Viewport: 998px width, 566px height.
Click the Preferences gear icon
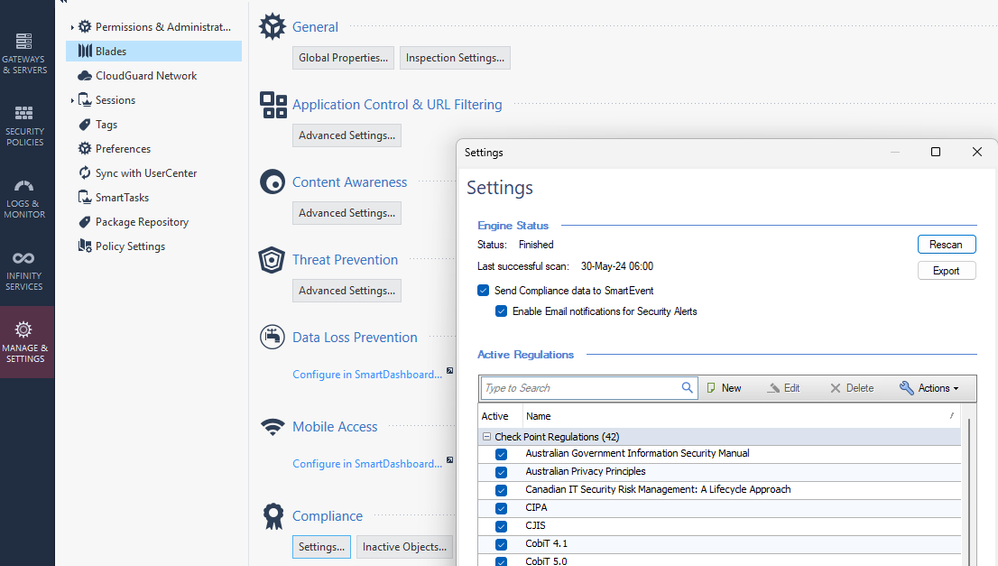click(85, 148)
